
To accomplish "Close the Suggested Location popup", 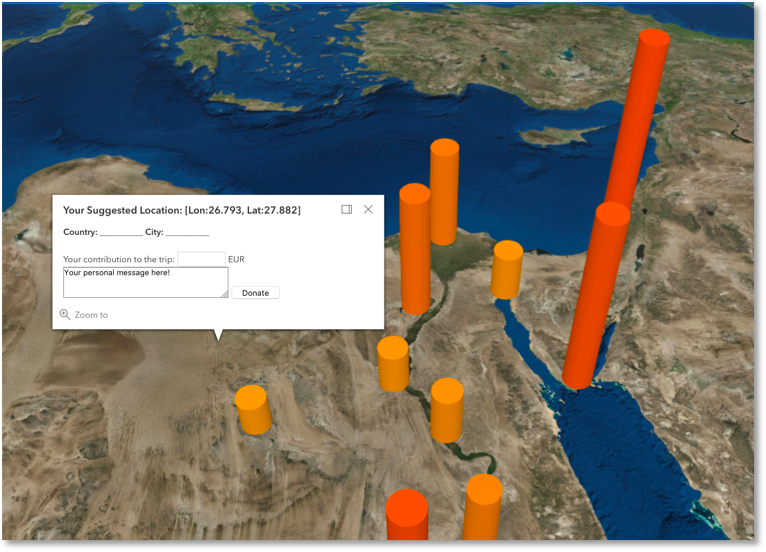I will coord(368,209).
